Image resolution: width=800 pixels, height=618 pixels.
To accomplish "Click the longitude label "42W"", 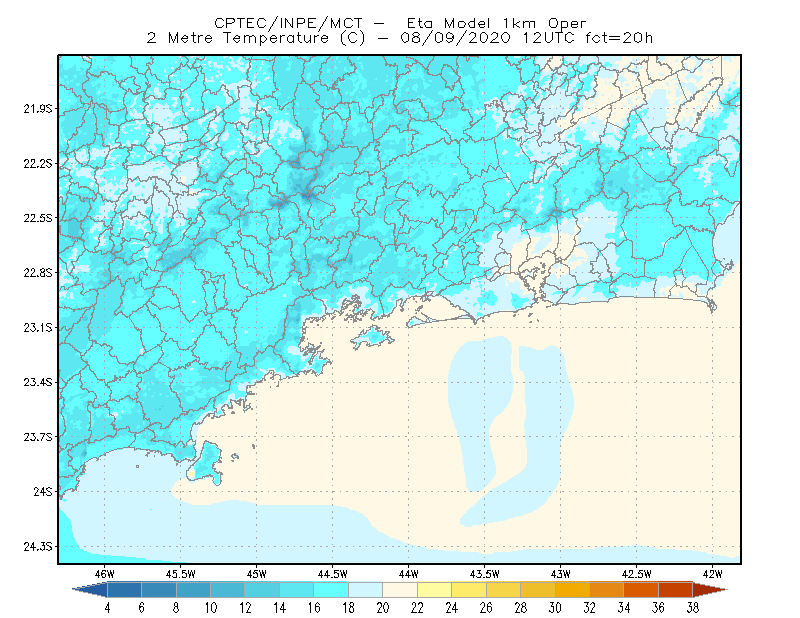I will [713, 574].
